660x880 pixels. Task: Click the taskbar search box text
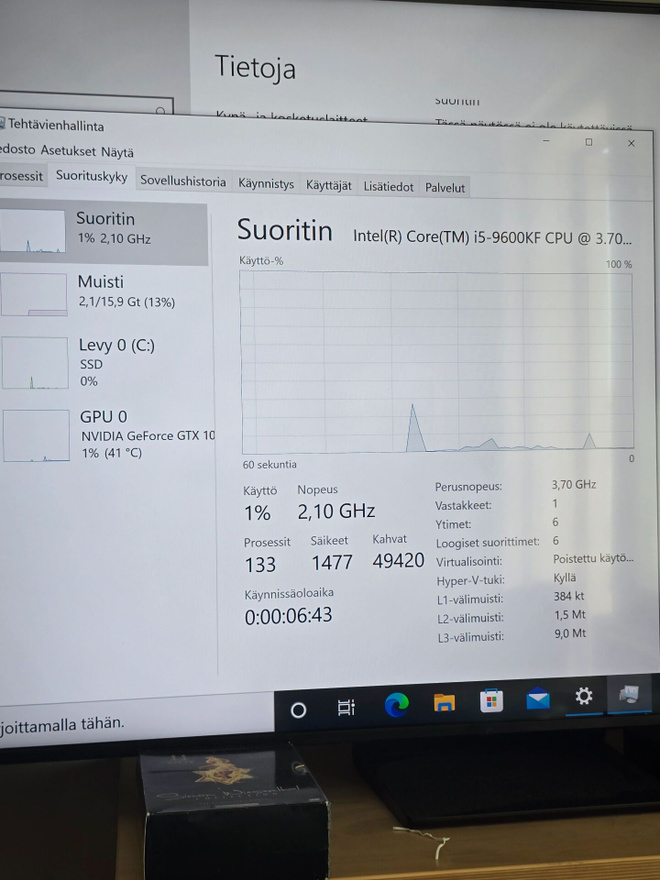pyautogui.click(x=62, y=725)
